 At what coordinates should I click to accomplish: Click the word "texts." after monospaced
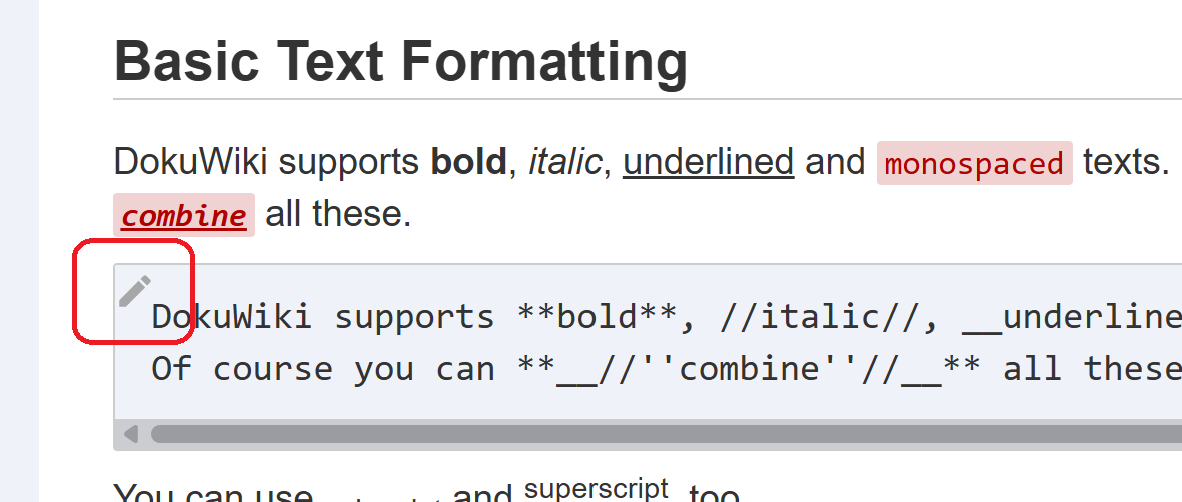point(1126,162)
